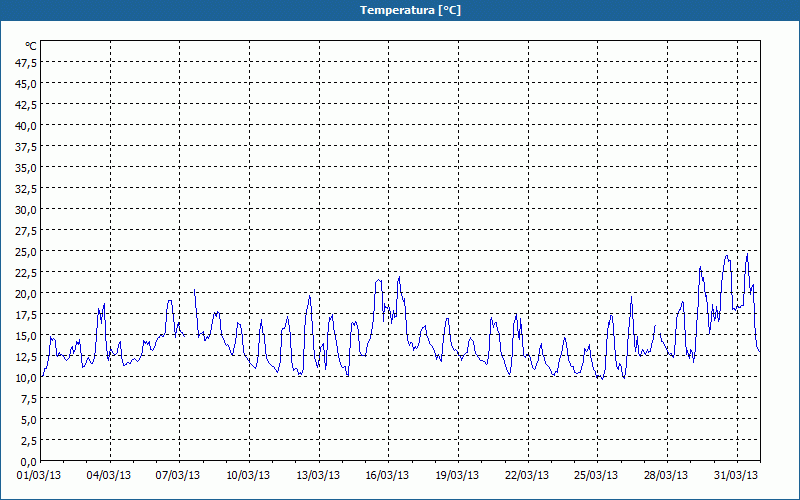
Task: Select the 31/03/13 date label
Action: [x=736, y=475]
